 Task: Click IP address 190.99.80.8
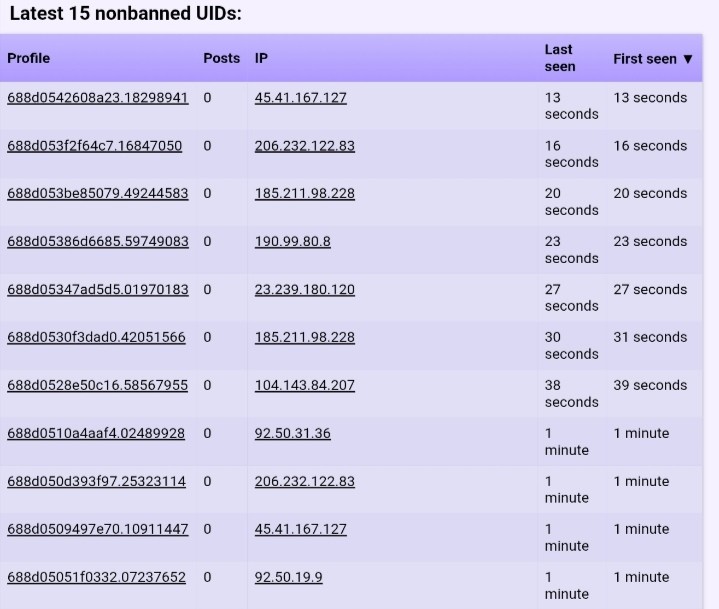point(292,242)
